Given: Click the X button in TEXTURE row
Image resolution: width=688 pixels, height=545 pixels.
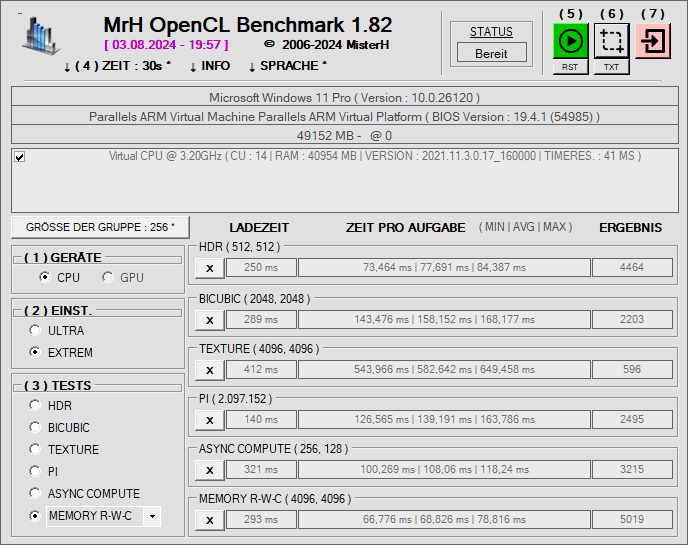Looking at the screenshot, I should coord(210,370).
